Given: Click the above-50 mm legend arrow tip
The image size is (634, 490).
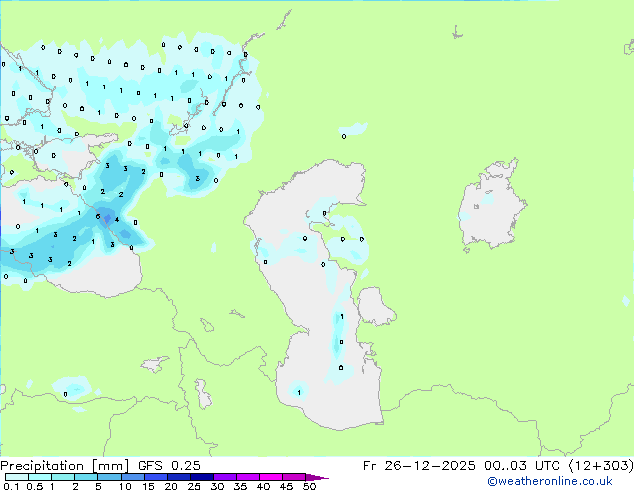Looking at the screenshot, I should pyautogui.click(x=317, y=477).
